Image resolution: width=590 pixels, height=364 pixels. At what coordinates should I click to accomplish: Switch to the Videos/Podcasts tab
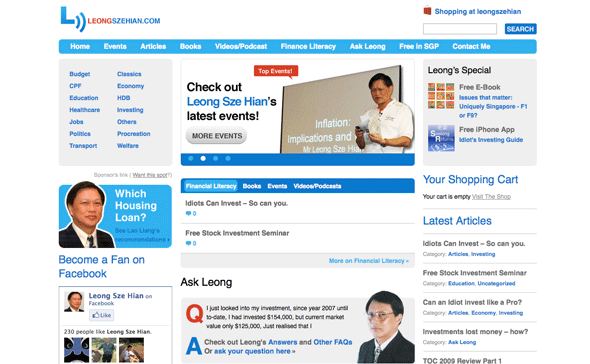(x=317, y=186)
